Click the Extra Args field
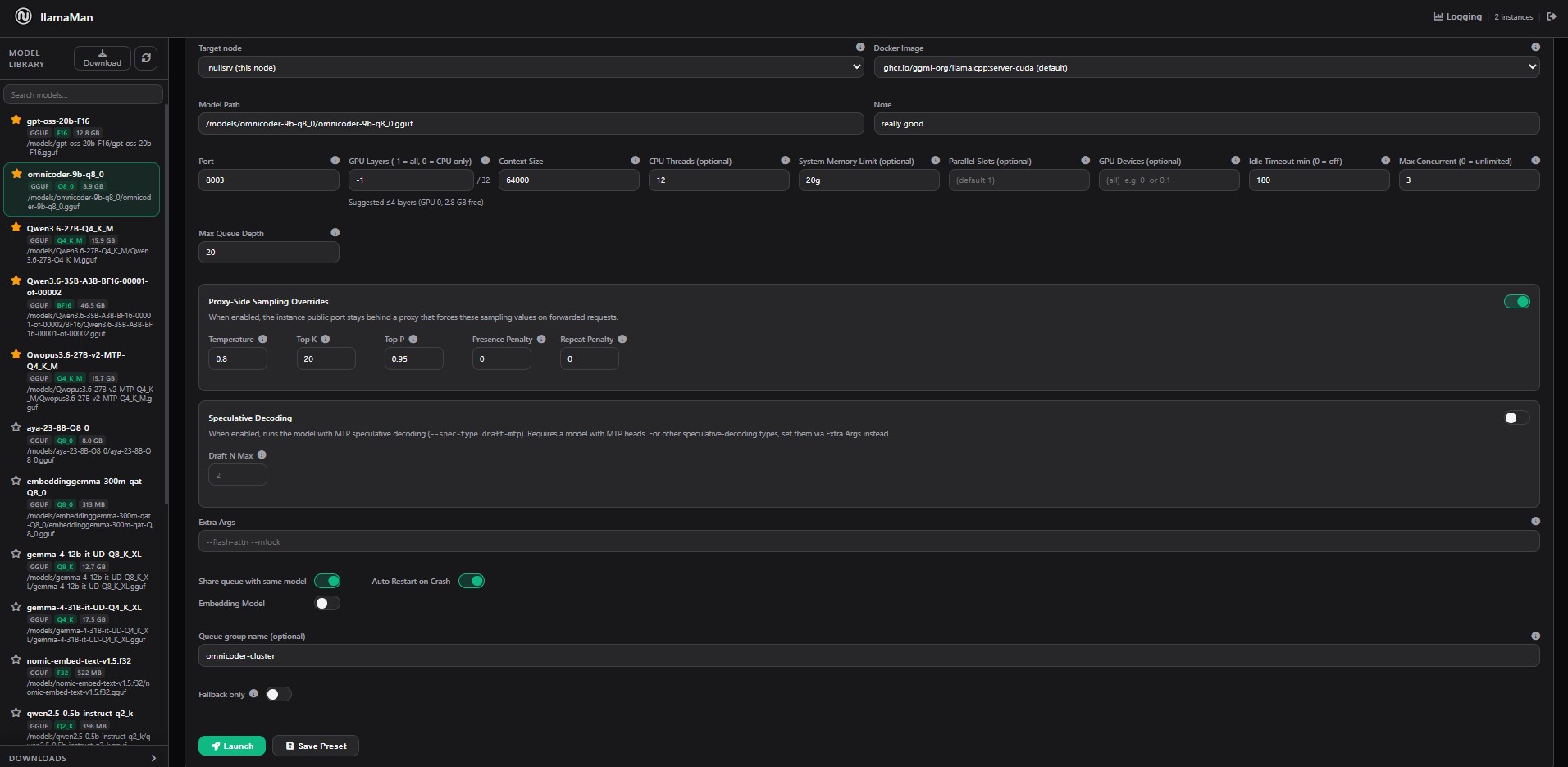This screenshot has height=767, width=1568. click(868, 541)
